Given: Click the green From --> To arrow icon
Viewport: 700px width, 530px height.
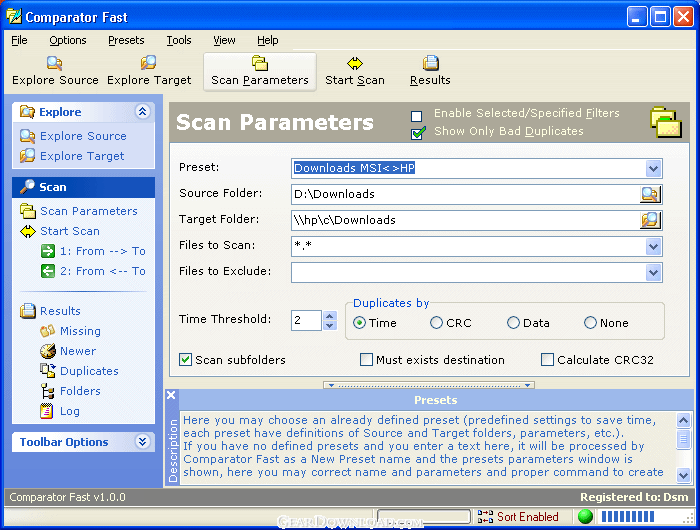Looking at the screenshot, I should pos(48,251).
